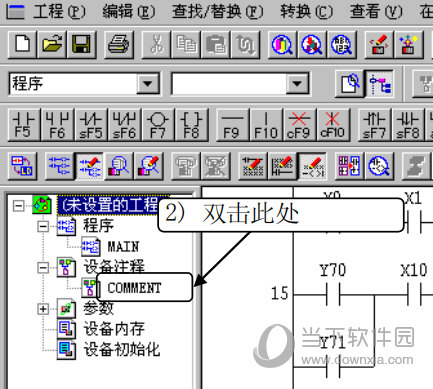Draw horizontal line F9
Image resolution: width=433 pixels, height=389 pixels.
[232, 125]
